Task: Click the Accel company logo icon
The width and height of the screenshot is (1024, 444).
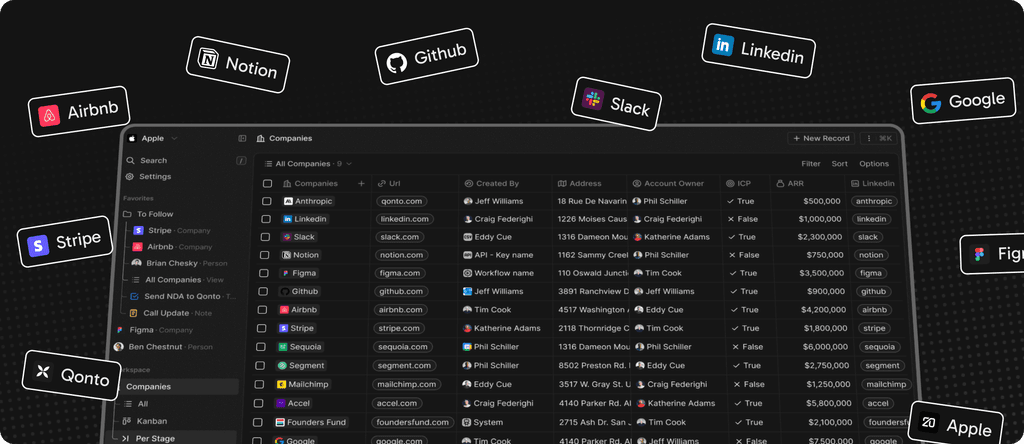Action: pos(280,404)
